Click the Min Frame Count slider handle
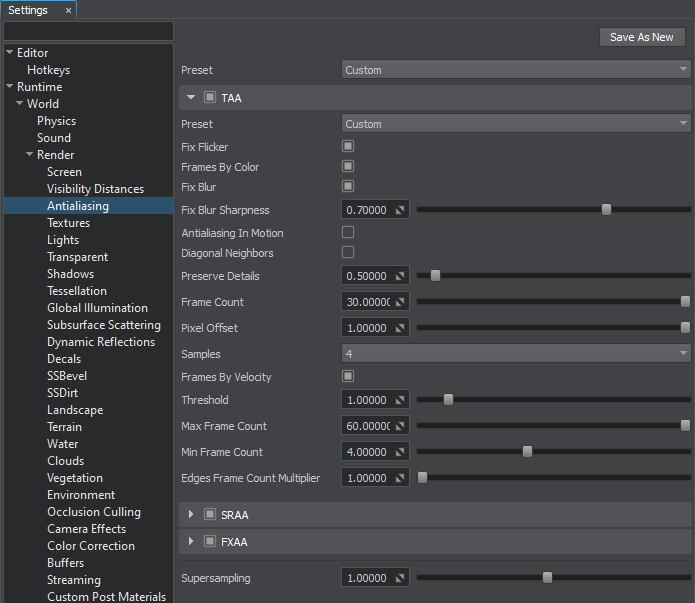 coord(527,452)
